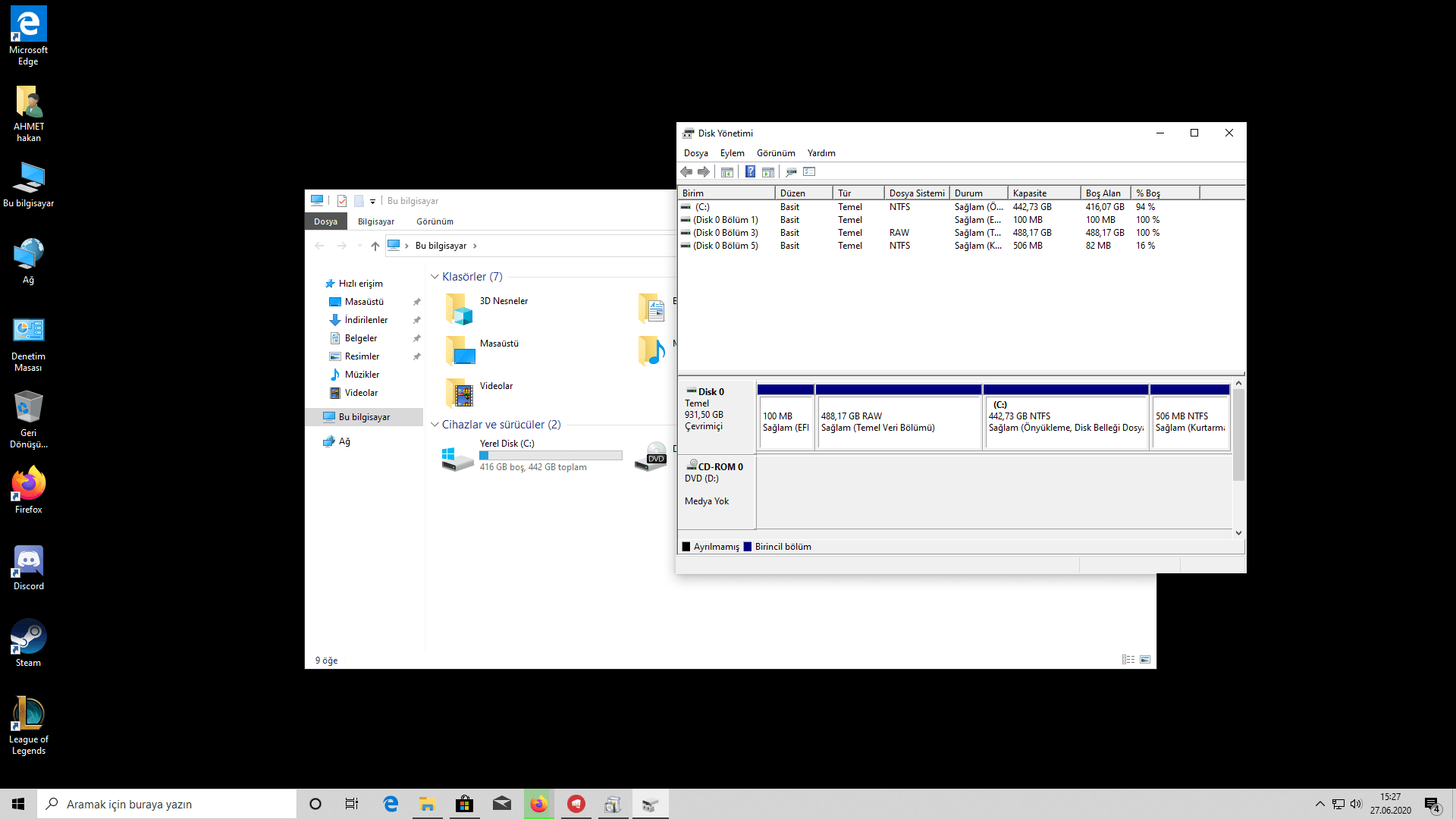1456x819 pixels.
Task: Click the show/hide console tree toolbar icon
Action: pos(727,171)
